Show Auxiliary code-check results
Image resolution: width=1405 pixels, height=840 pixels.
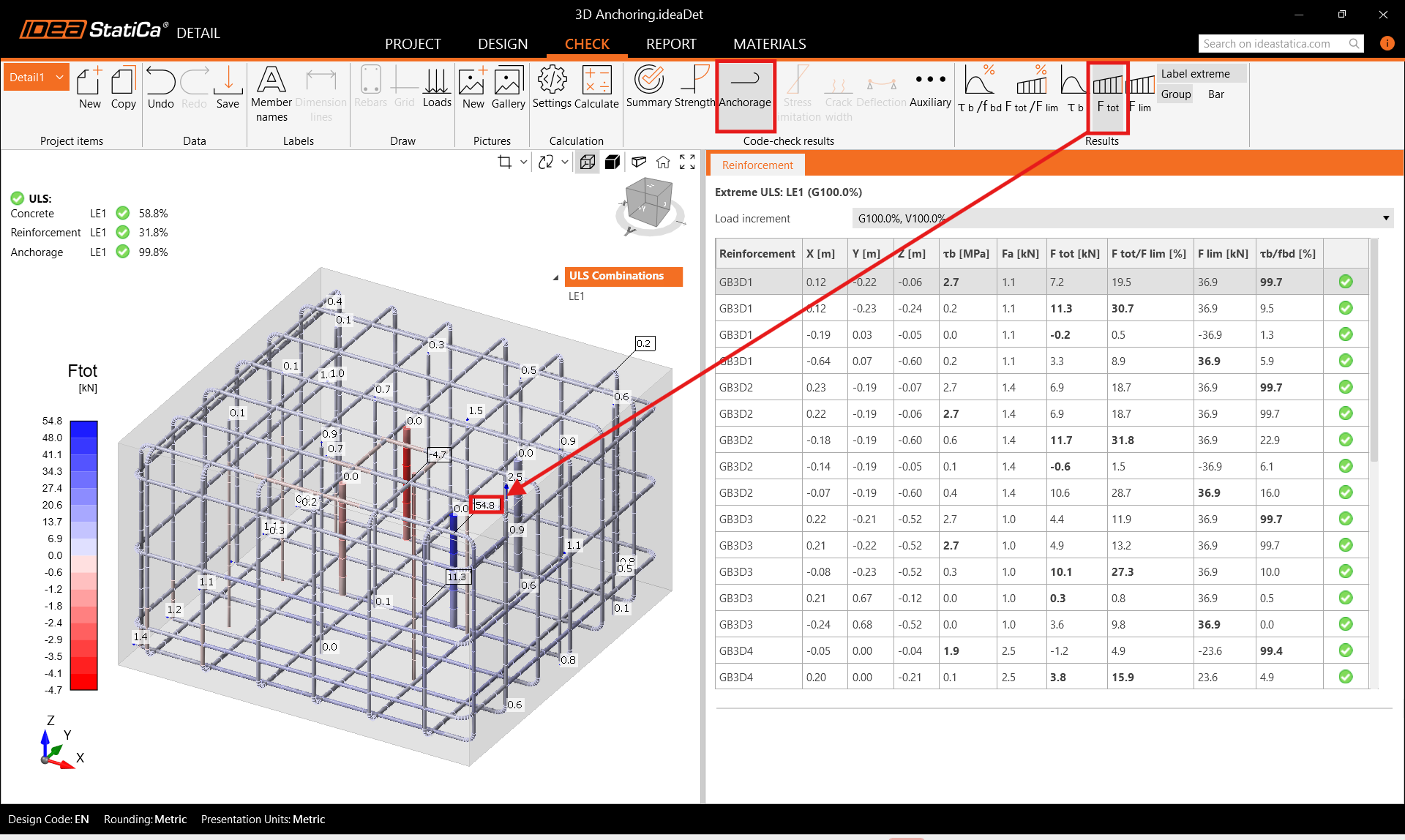(930, 87)
